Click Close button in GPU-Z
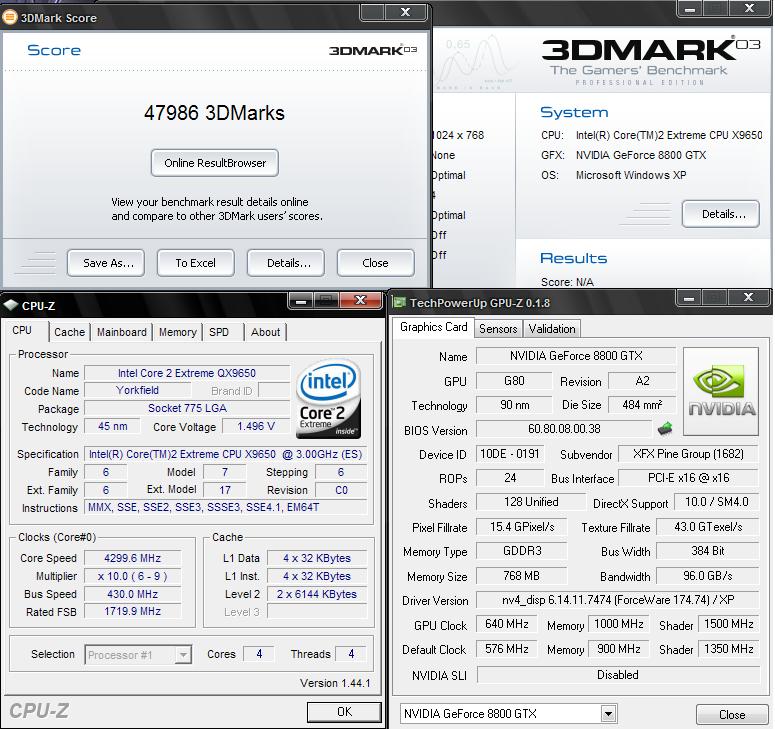This screenshot has width=775, height=729. click(x=732, y=715)
